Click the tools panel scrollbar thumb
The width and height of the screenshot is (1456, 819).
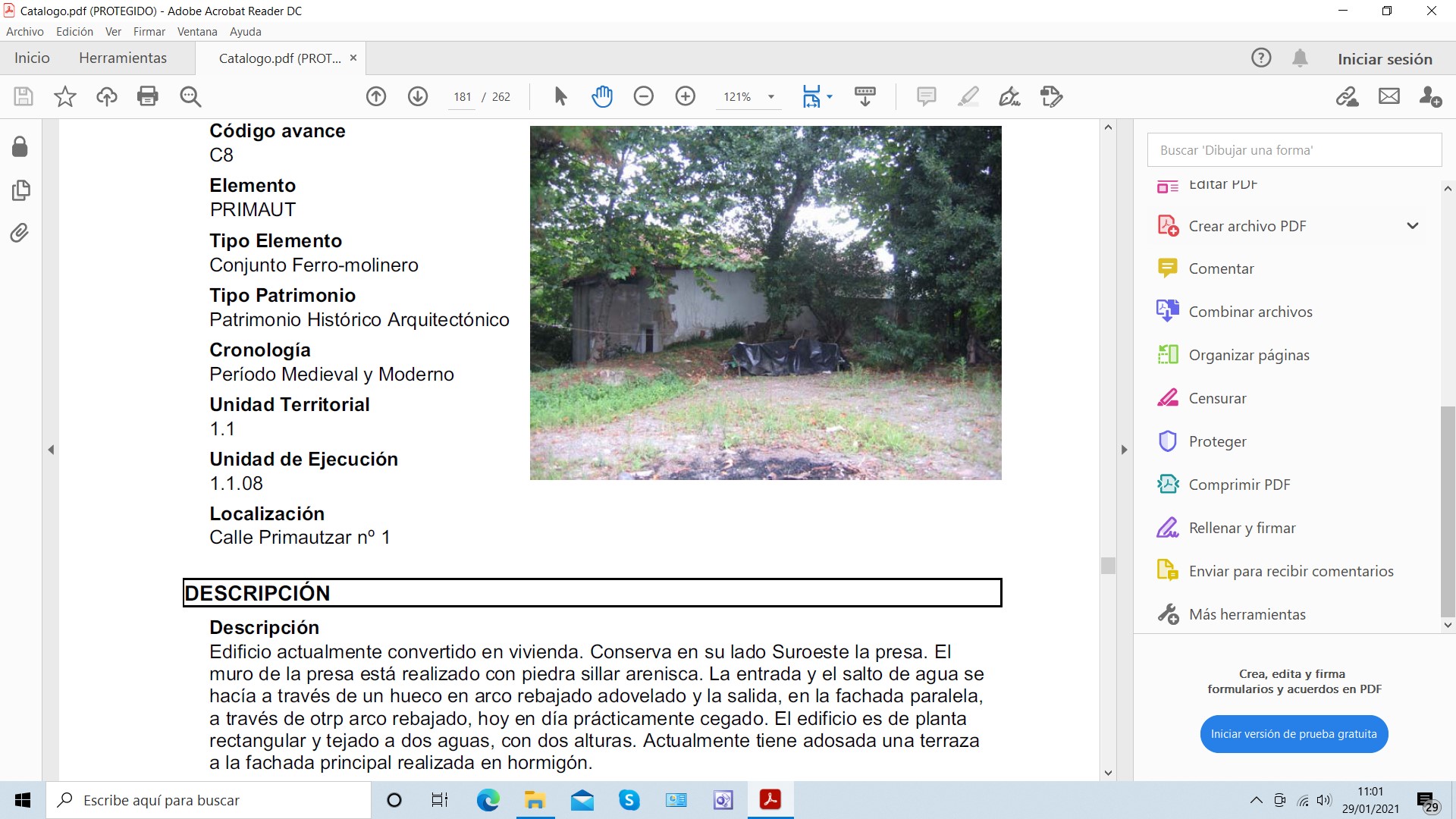tap(1448, 512)
